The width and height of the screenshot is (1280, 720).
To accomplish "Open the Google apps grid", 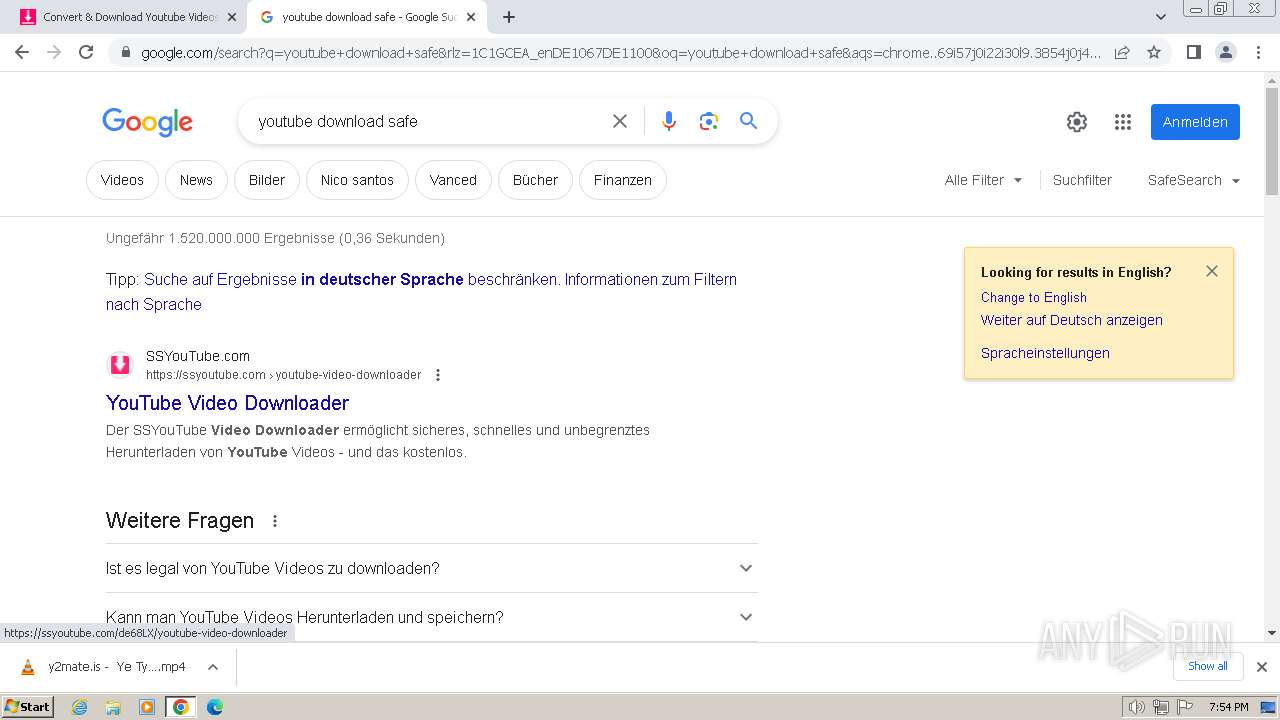I will 1123,122.
